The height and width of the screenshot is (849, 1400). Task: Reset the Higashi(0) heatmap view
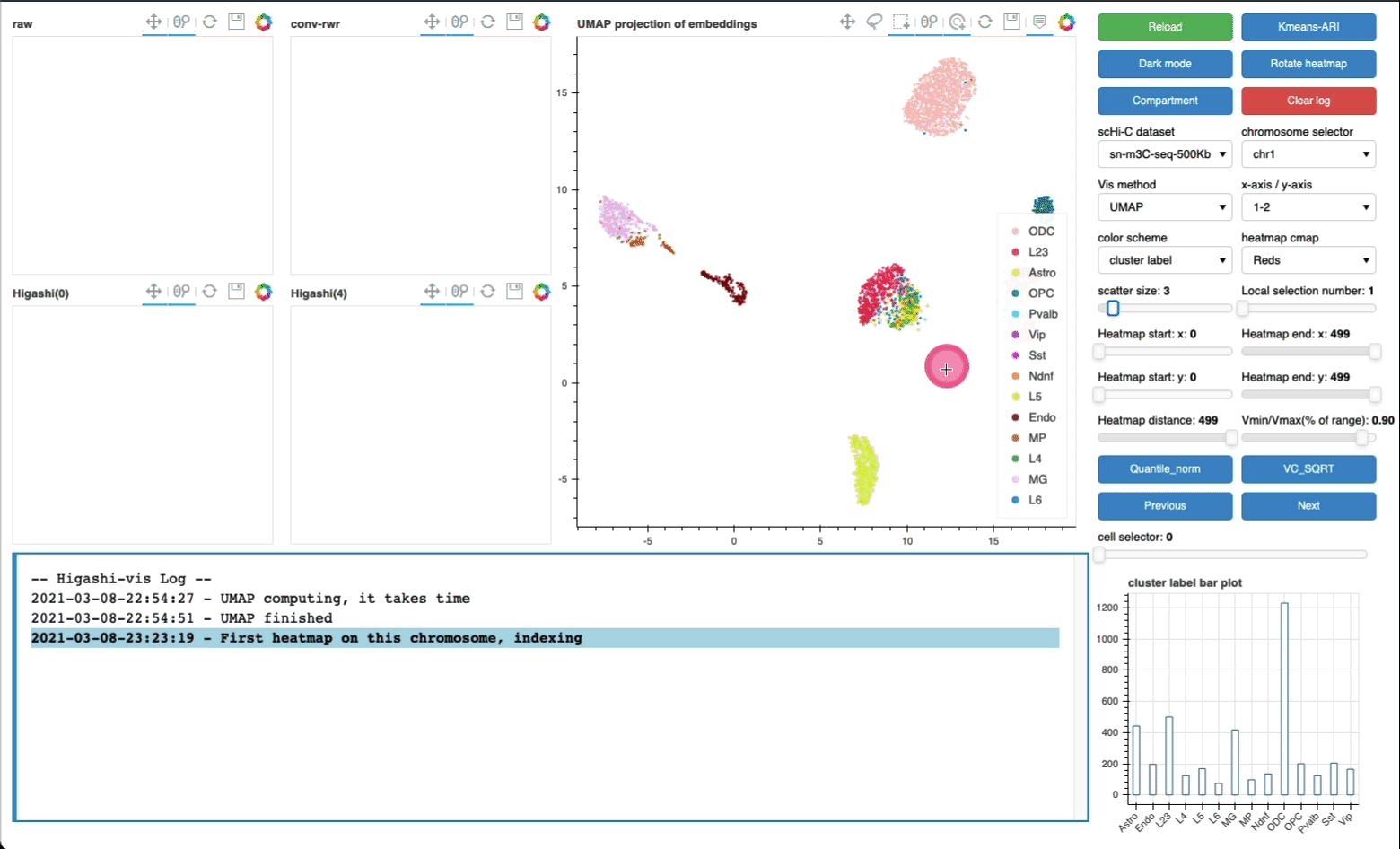(209, 292)
